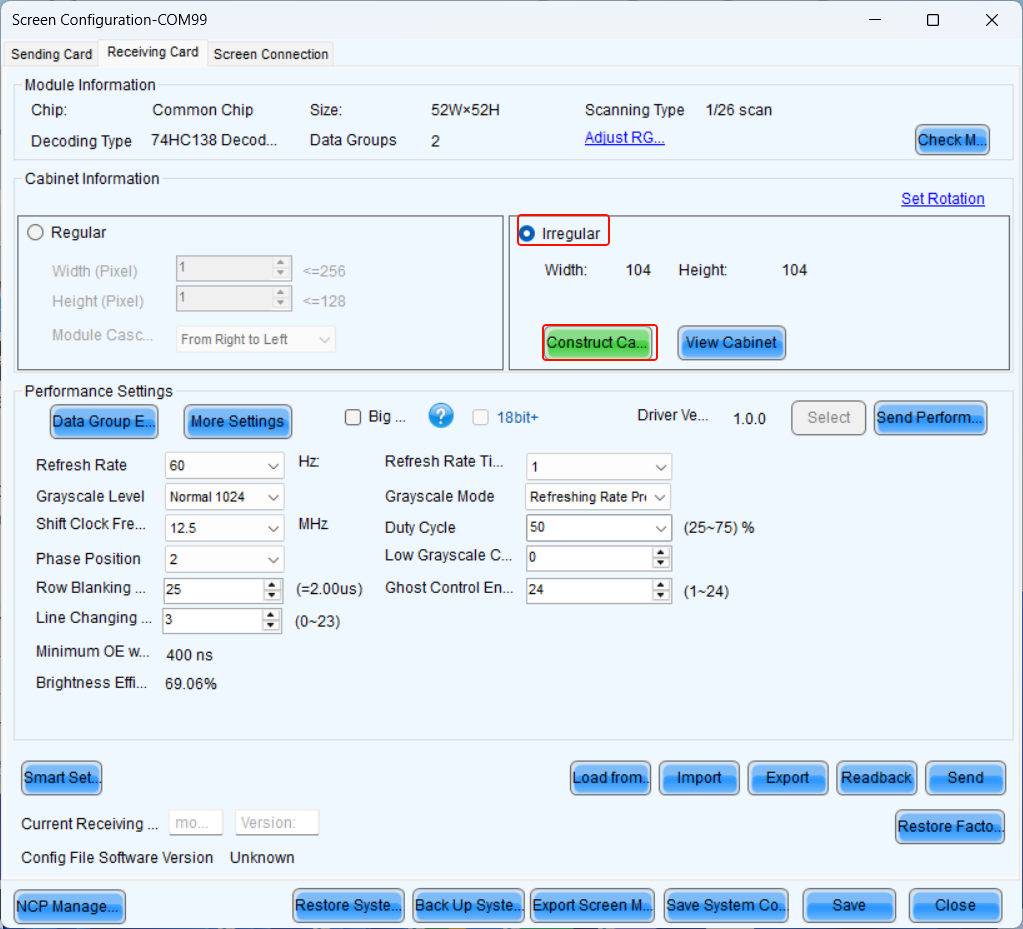
Task: Open the Grayscale Level dropdown
Action: (274, 497)
